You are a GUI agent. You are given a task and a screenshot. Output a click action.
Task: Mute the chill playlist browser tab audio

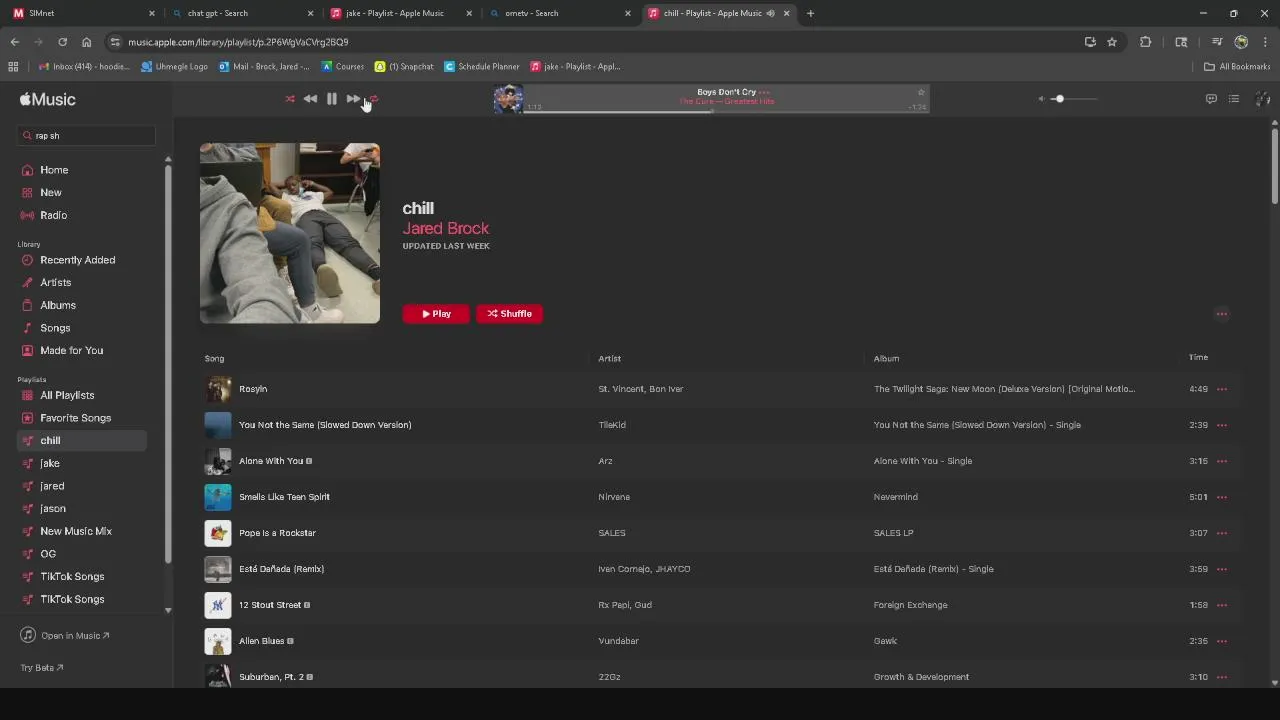click(x=770, y=13)
